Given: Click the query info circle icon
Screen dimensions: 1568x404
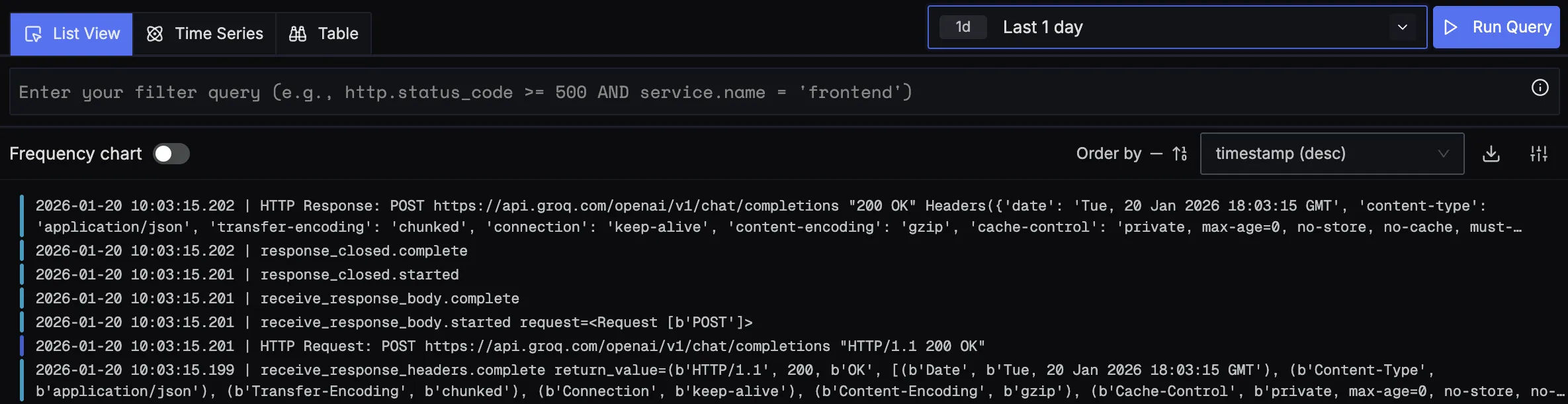Looking at the screenshot, I should 1540,88.
